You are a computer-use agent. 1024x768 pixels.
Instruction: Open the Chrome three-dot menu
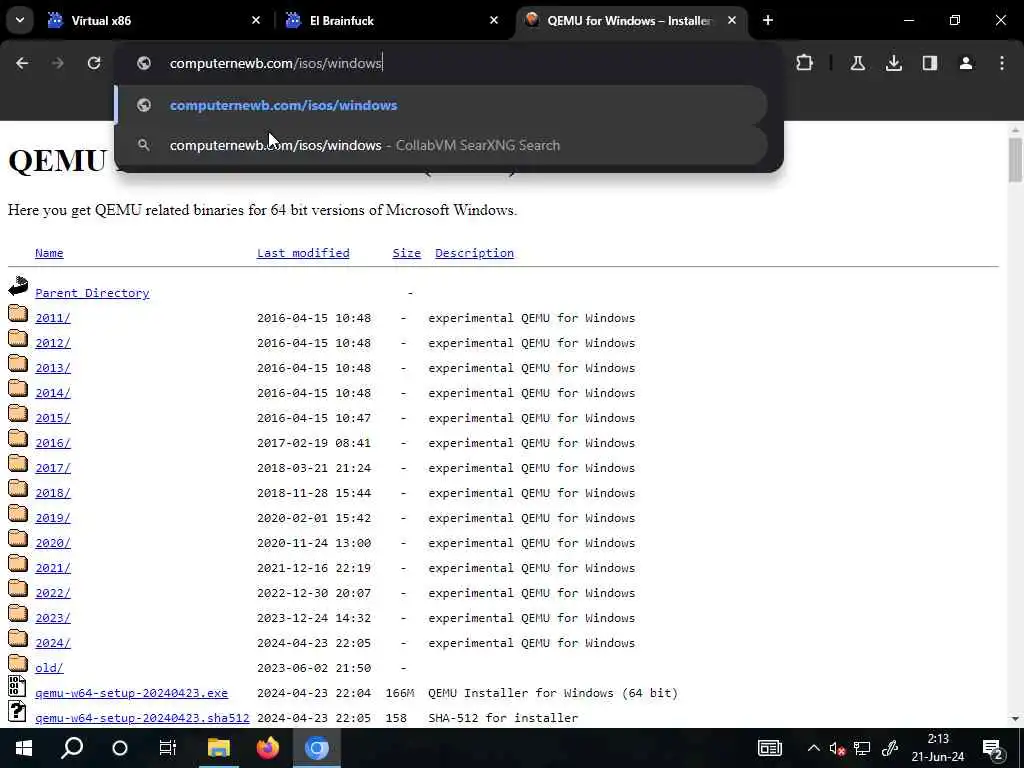pyautogui.click(x=1002, y=63)
